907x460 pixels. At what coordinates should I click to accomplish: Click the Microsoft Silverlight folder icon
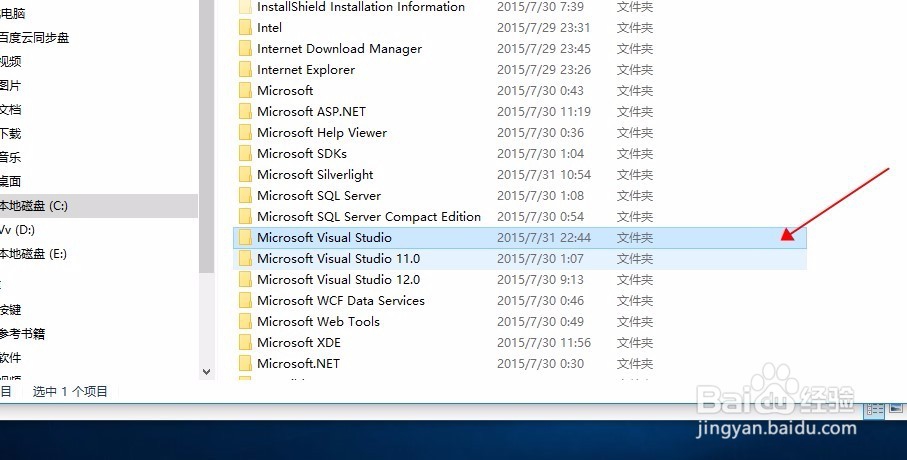click(x=245, y=175)
